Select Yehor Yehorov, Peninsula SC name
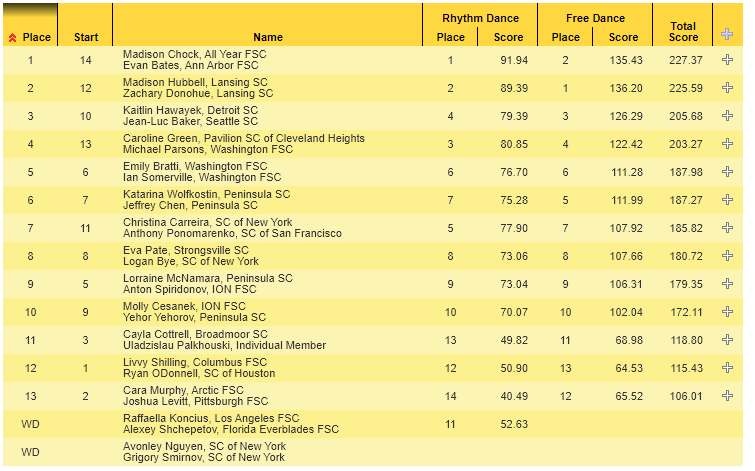This screenshot has height=471, width=755. [194, 317]
